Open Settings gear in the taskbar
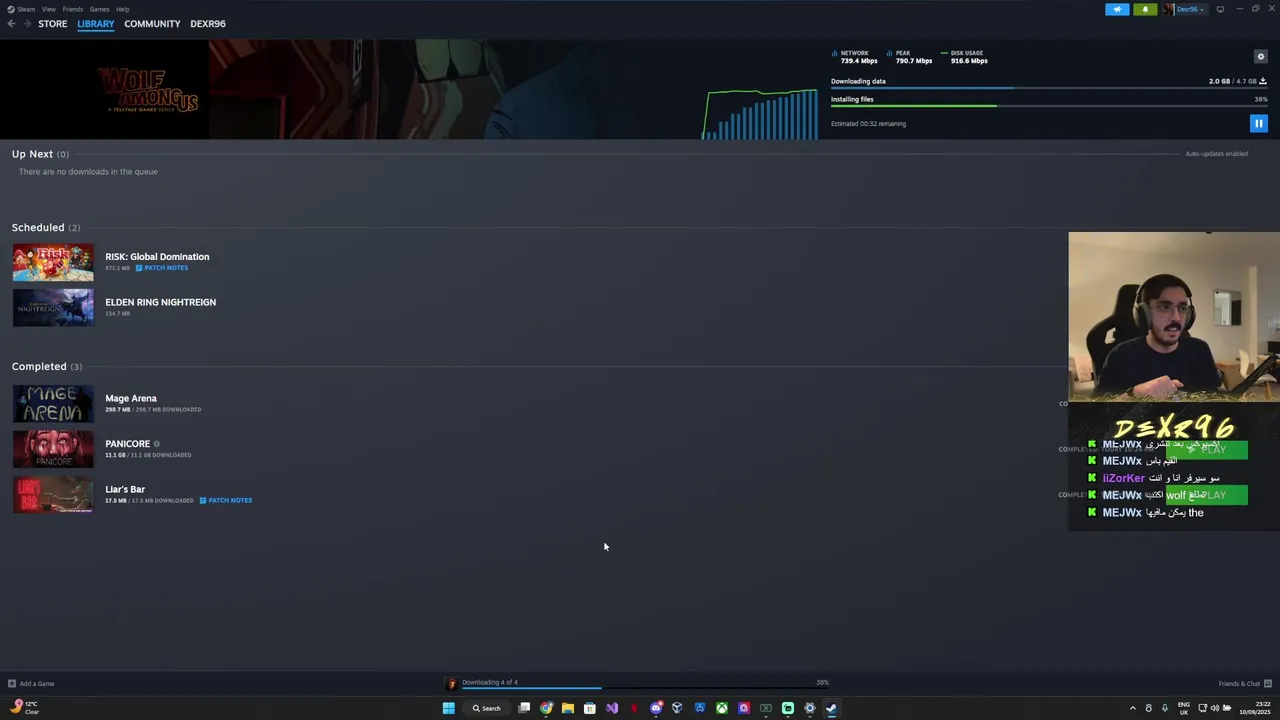The width and height of the screenshot is (1280, 720). 809,708
